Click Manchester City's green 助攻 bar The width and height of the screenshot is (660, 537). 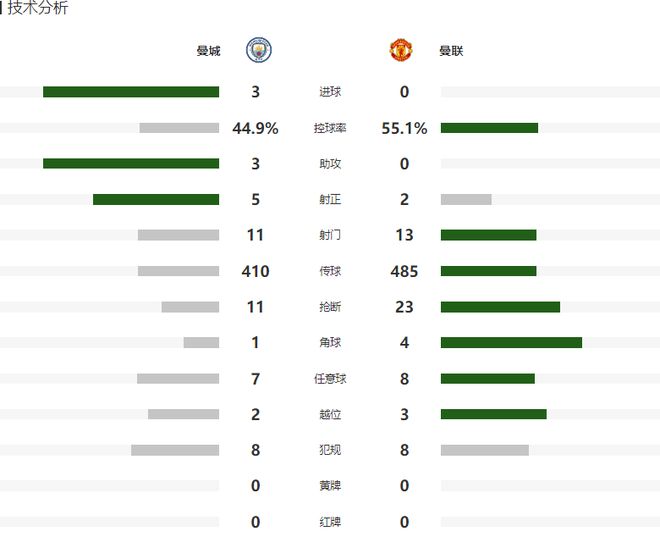point(131,163)
